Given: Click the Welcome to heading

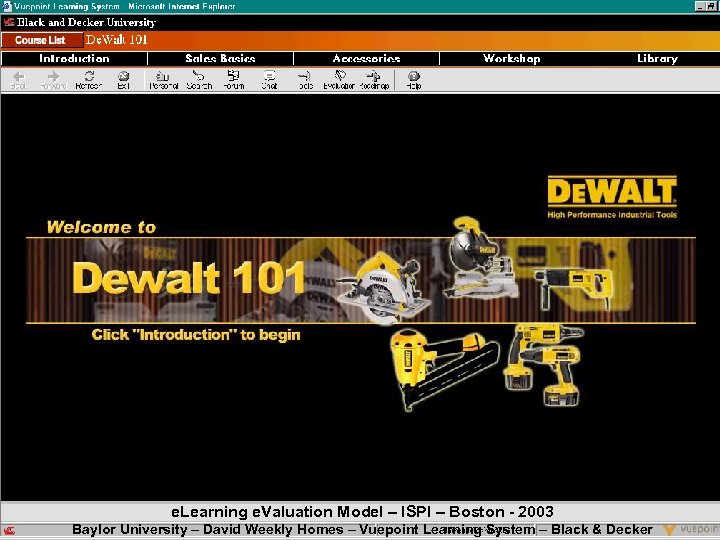Looking at the screenshot, I should (x=101, y=227).
